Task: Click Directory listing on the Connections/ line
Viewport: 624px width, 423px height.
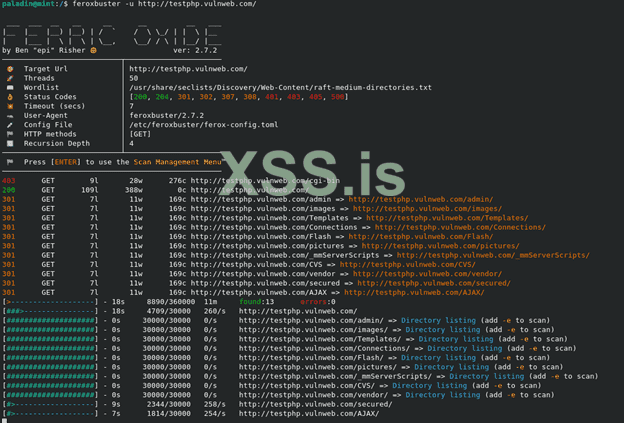Action: click(x=464, y=348)
